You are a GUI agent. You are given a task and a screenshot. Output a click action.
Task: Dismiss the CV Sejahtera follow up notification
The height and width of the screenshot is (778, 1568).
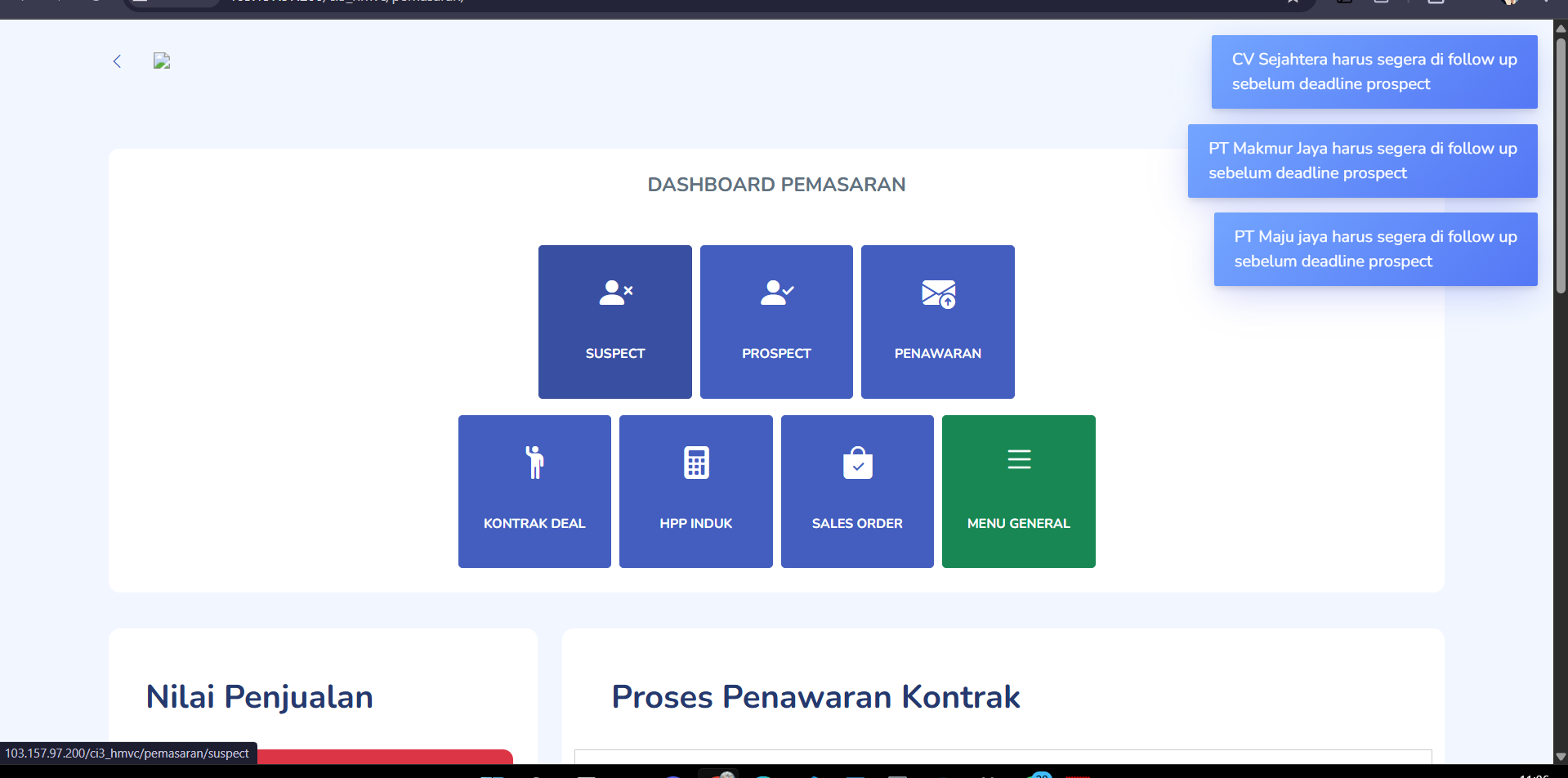1374,72
